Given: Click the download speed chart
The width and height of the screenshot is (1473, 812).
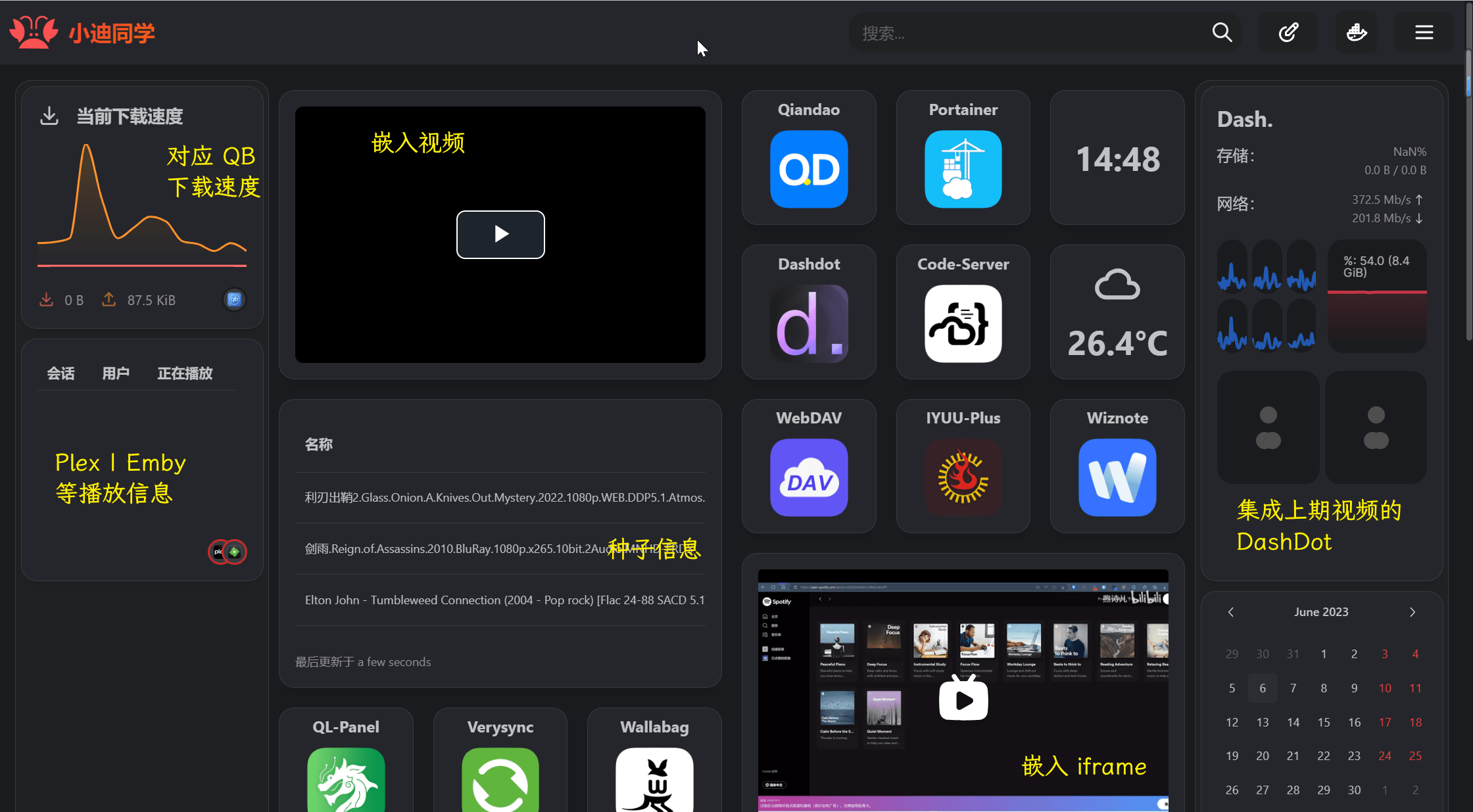Looking at the screenshot, I should coord(142,205).
